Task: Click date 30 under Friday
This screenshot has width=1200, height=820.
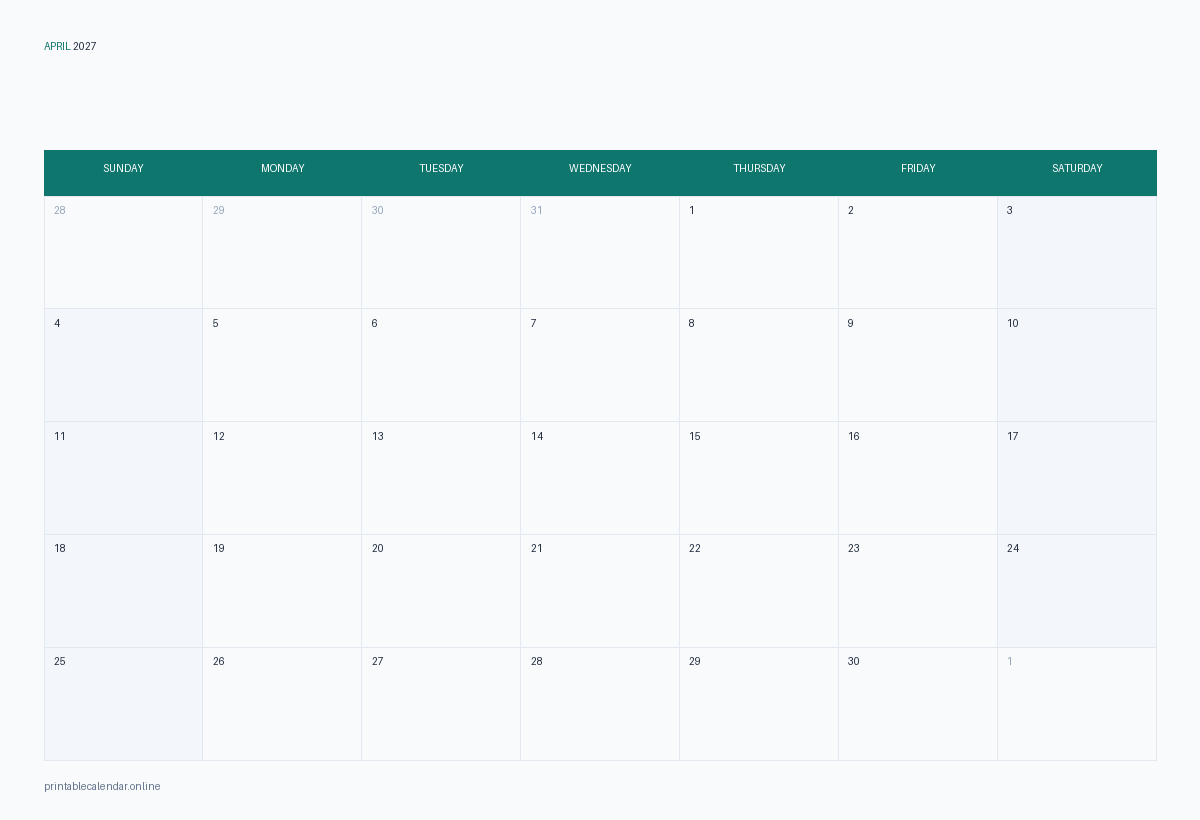Action: 854,662
